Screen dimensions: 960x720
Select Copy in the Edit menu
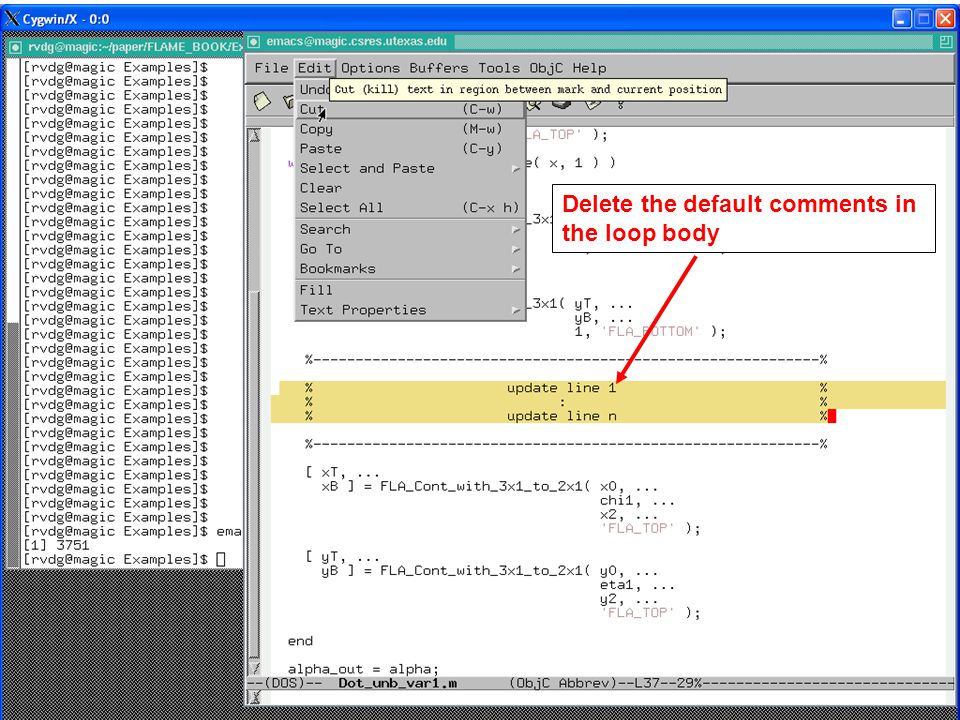pyautogui.click(x=410, y=129)
